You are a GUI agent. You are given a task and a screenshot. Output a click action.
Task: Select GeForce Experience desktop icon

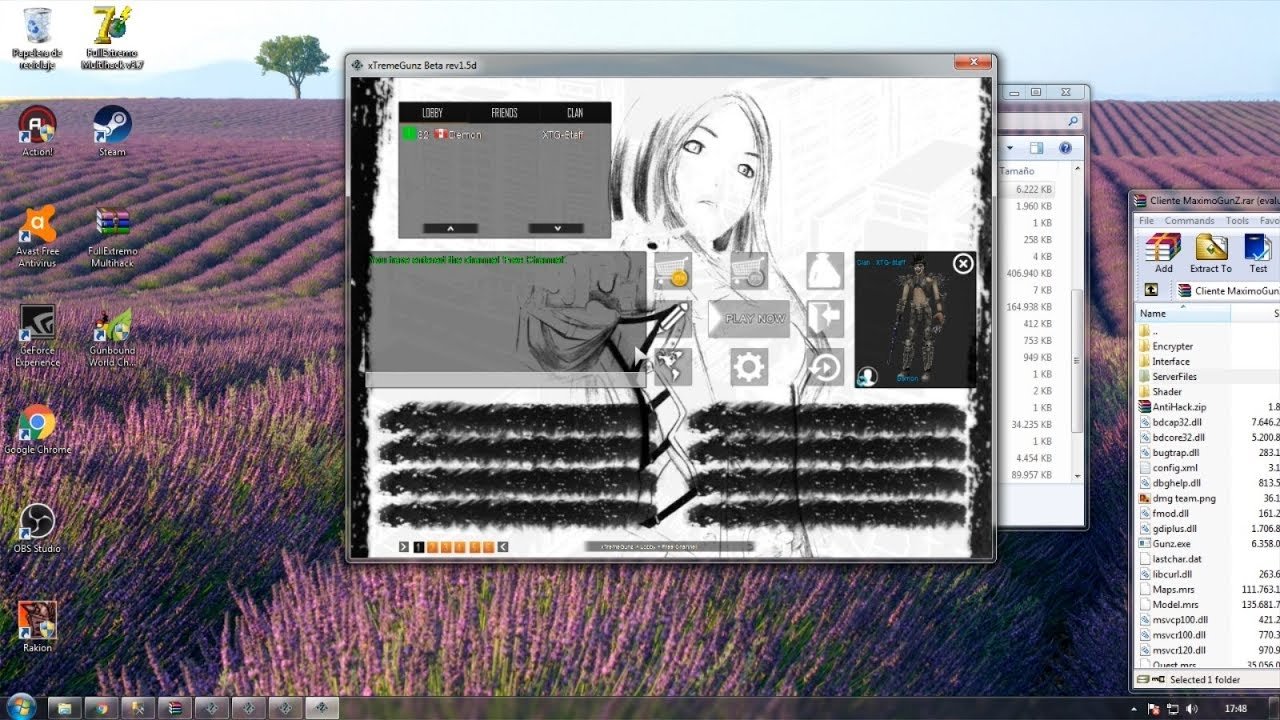[x=37, y=336]
